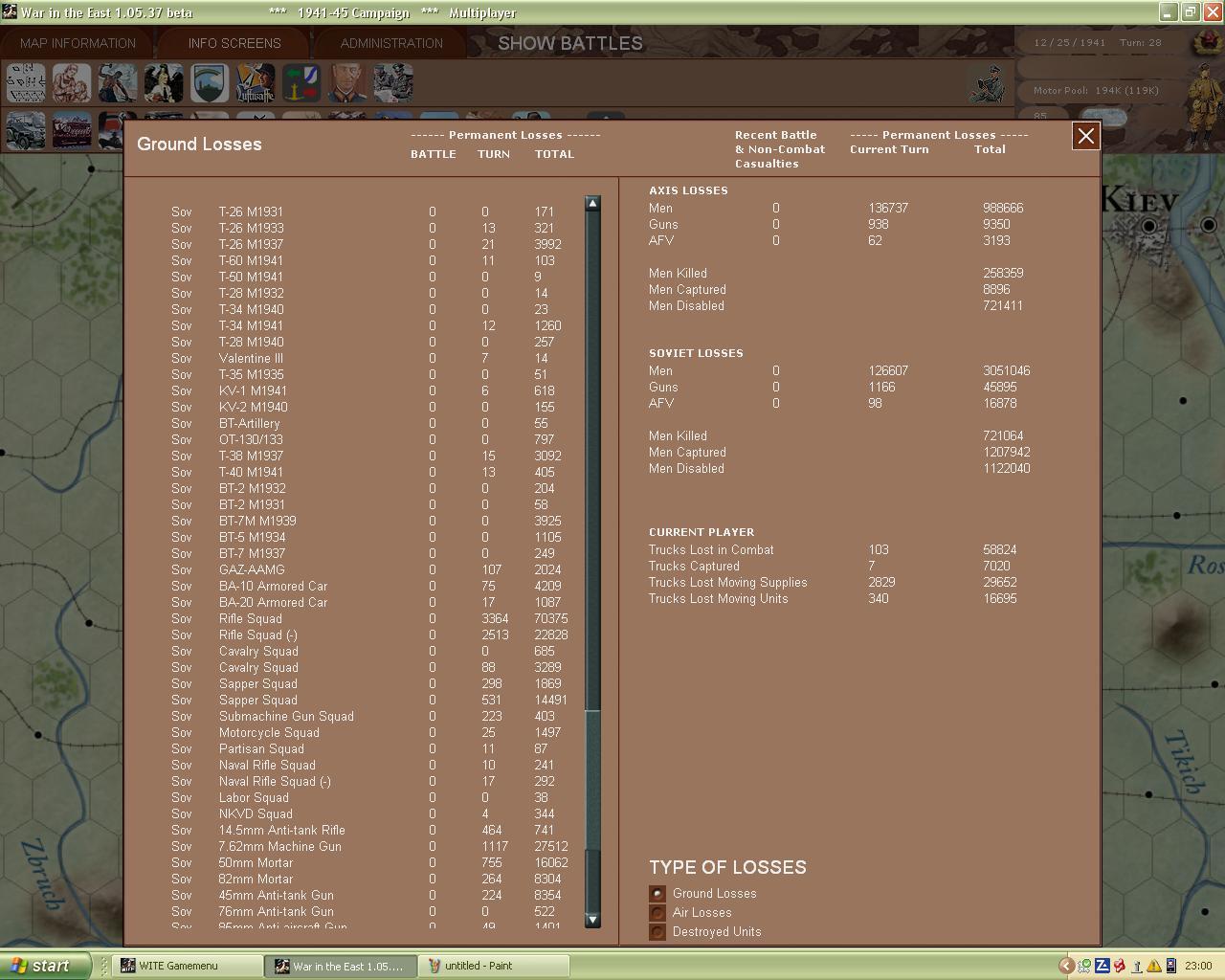Open the order of battle symbols icon

(25, 83)
